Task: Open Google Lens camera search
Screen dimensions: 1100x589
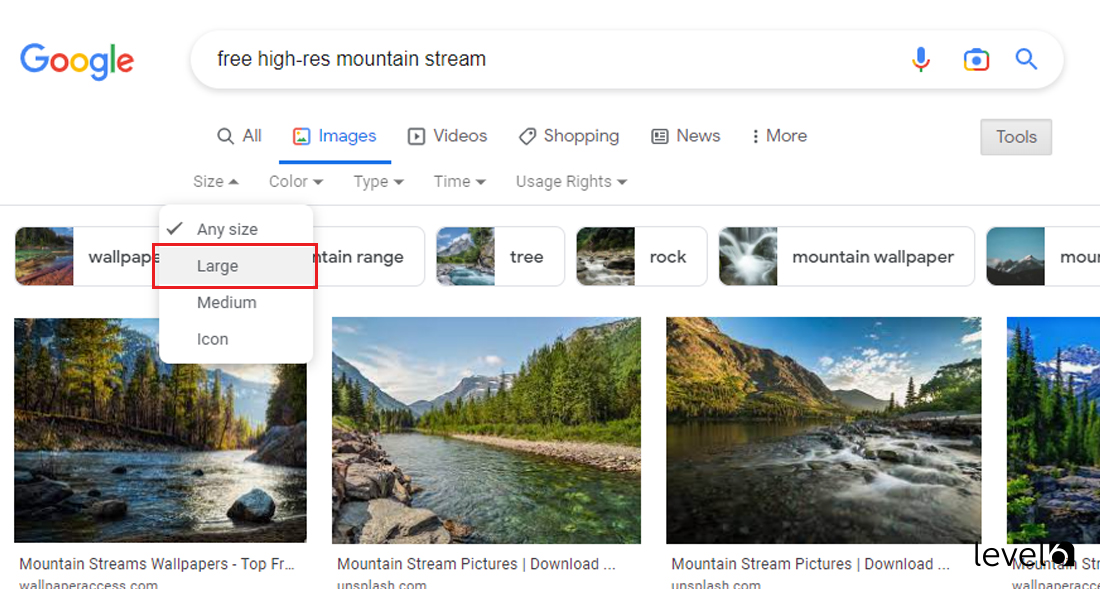Action: (x=976, y=59)
